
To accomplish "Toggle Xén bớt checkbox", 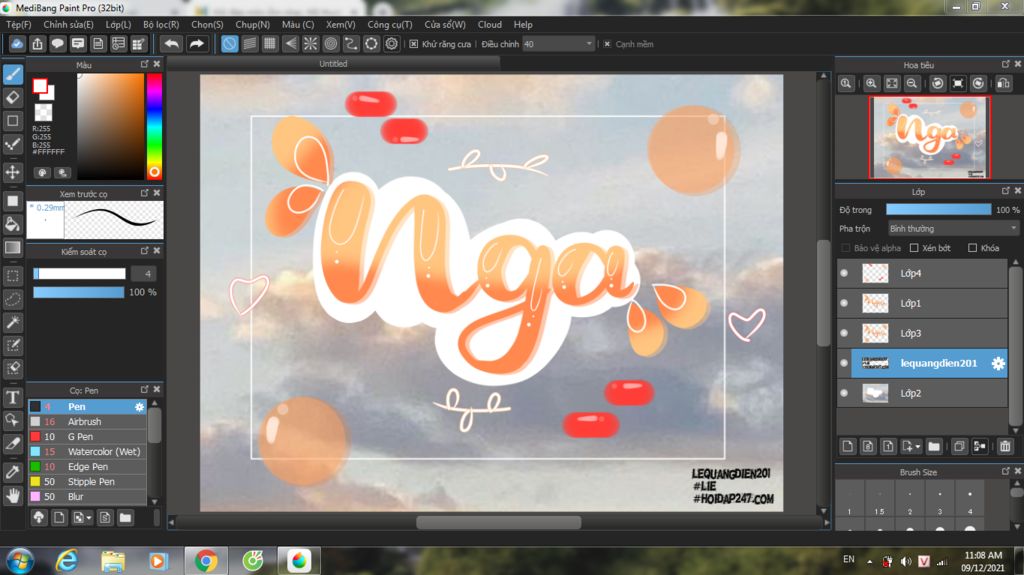I will click(x=914, y=248).
